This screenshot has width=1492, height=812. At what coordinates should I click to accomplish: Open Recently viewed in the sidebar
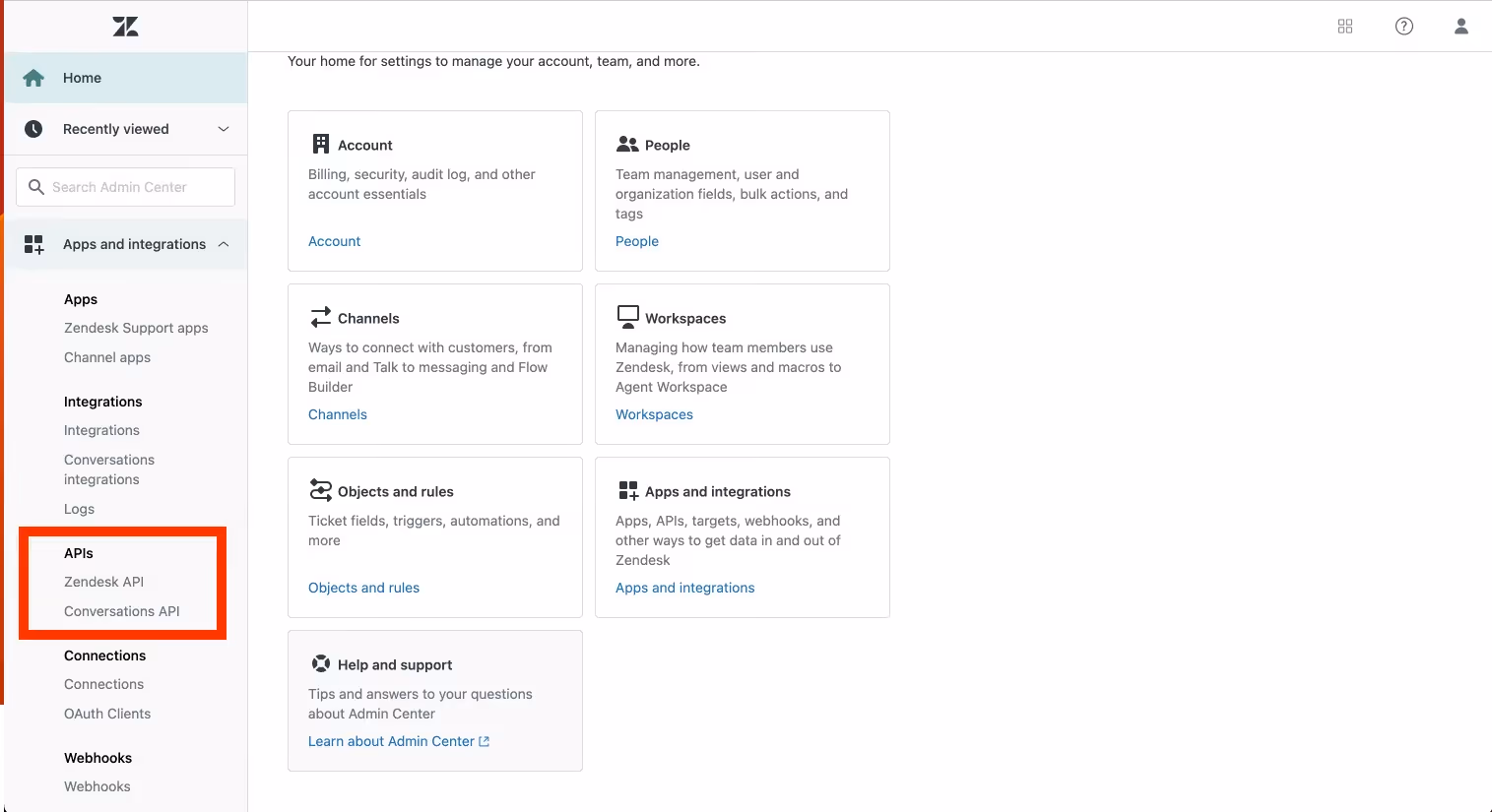pos(126,129)
